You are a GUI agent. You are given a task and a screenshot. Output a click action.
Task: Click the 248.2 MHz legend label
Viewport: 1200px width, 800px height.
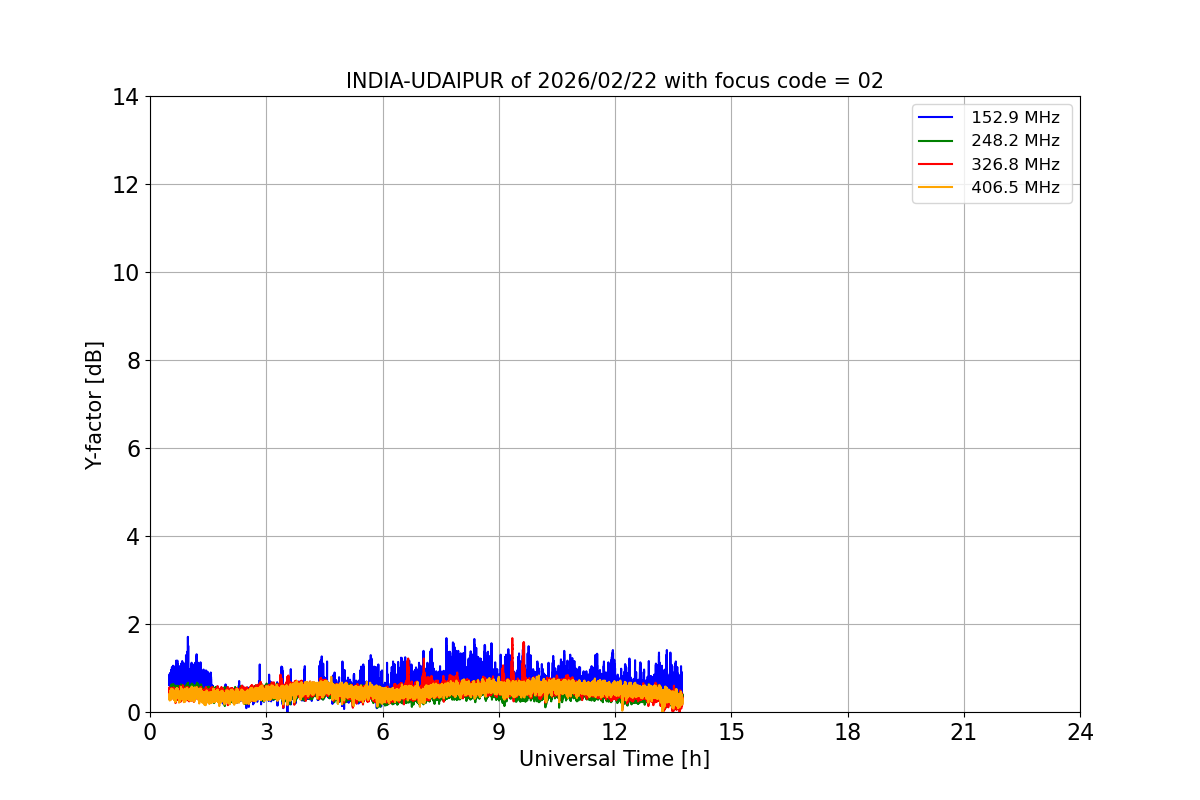click(1015, 141)
